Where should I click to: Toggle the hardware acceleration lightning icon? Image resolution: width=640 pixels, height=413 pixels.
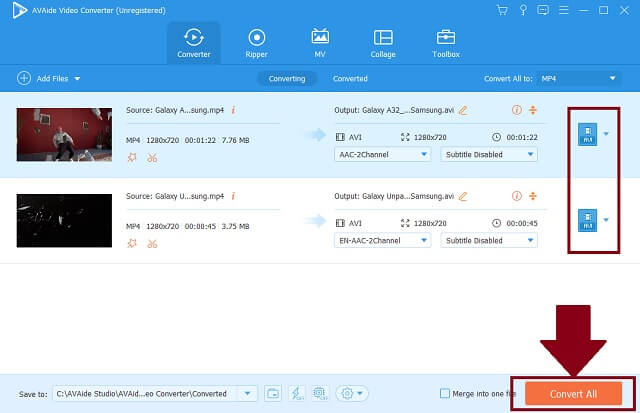tap(297, 393)
